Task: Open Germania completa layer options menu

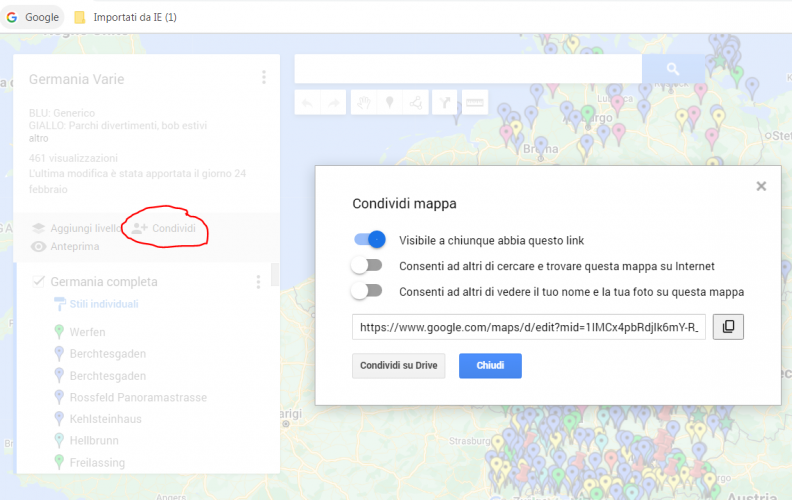Action: click(258, 282)
